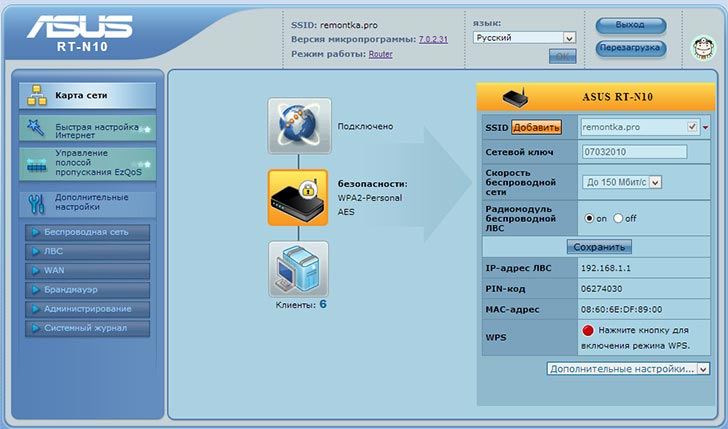
Task: Click the Сохранить button
Action: tap(599, 247)
